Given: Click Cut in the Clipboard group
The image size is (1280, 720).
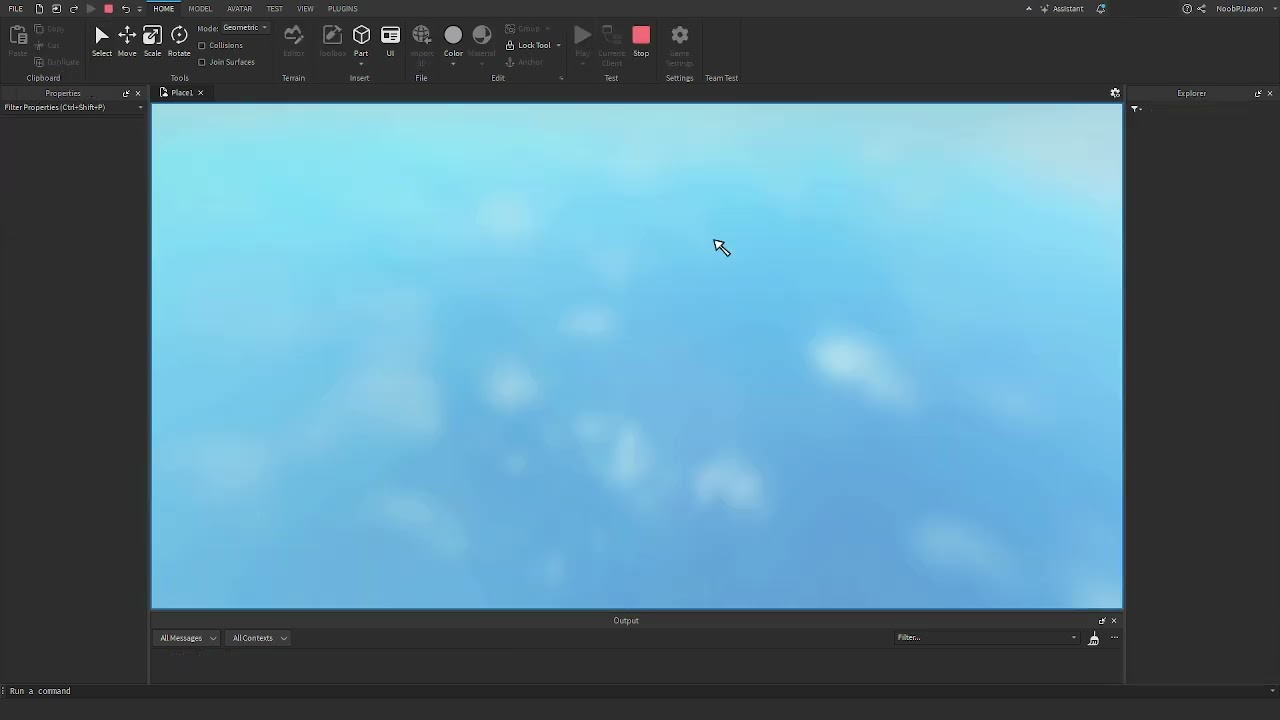Looking at the screenshot, I should [47, 45].
